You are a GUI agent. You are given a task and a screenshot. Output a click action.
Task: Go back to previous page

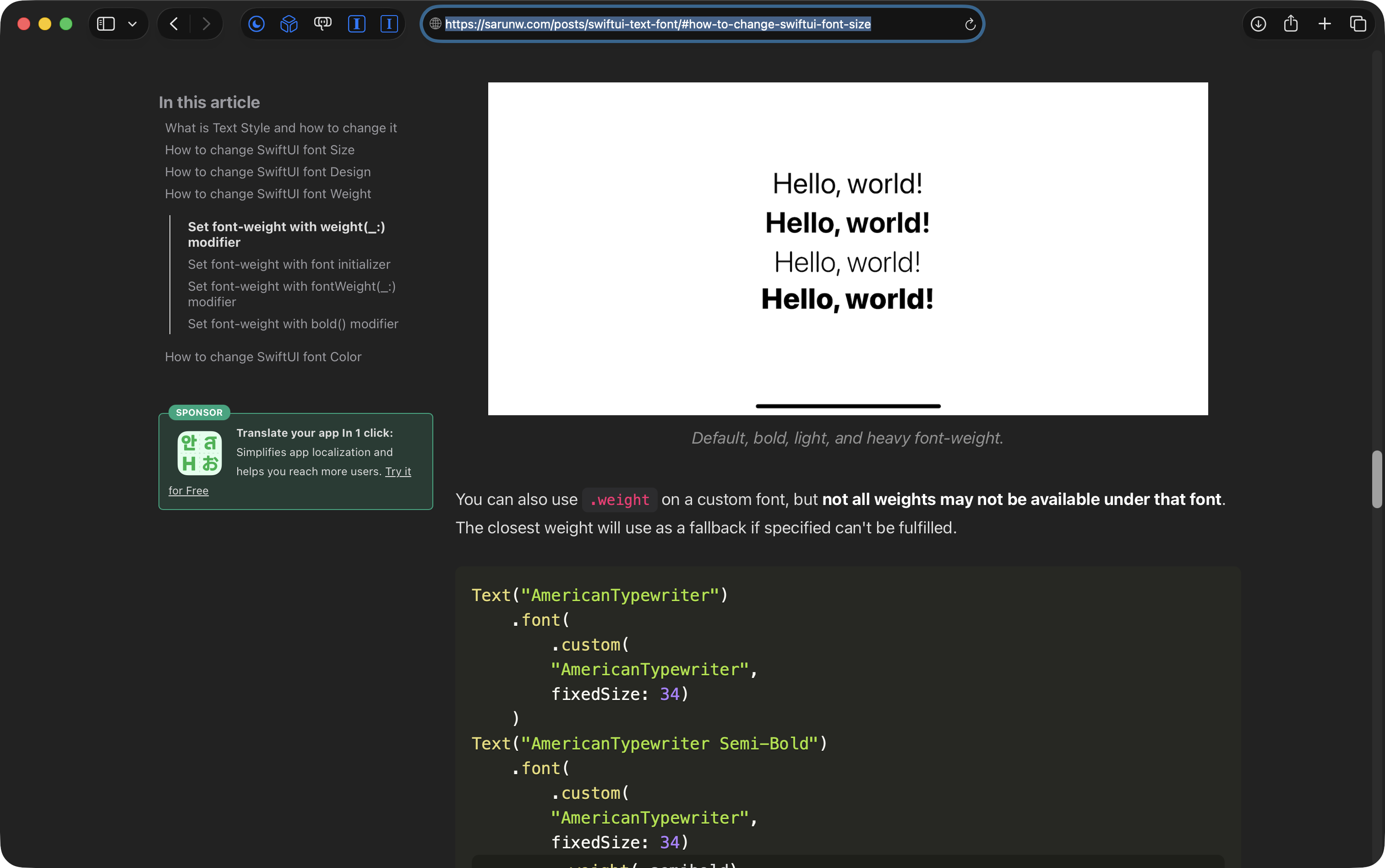coord(174,23)
